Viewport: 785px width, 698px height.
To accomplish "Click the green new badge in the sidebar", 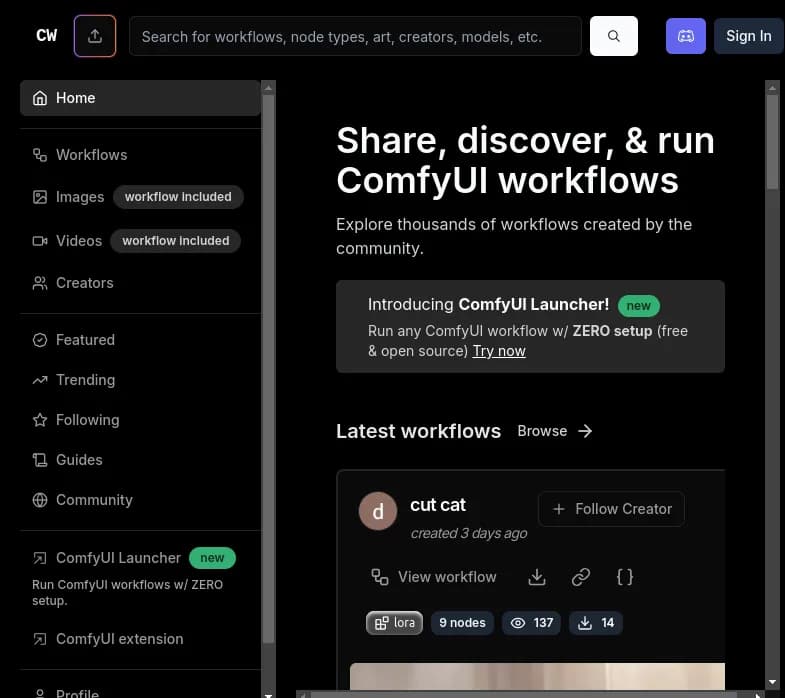I will click(x=212, y=558).
